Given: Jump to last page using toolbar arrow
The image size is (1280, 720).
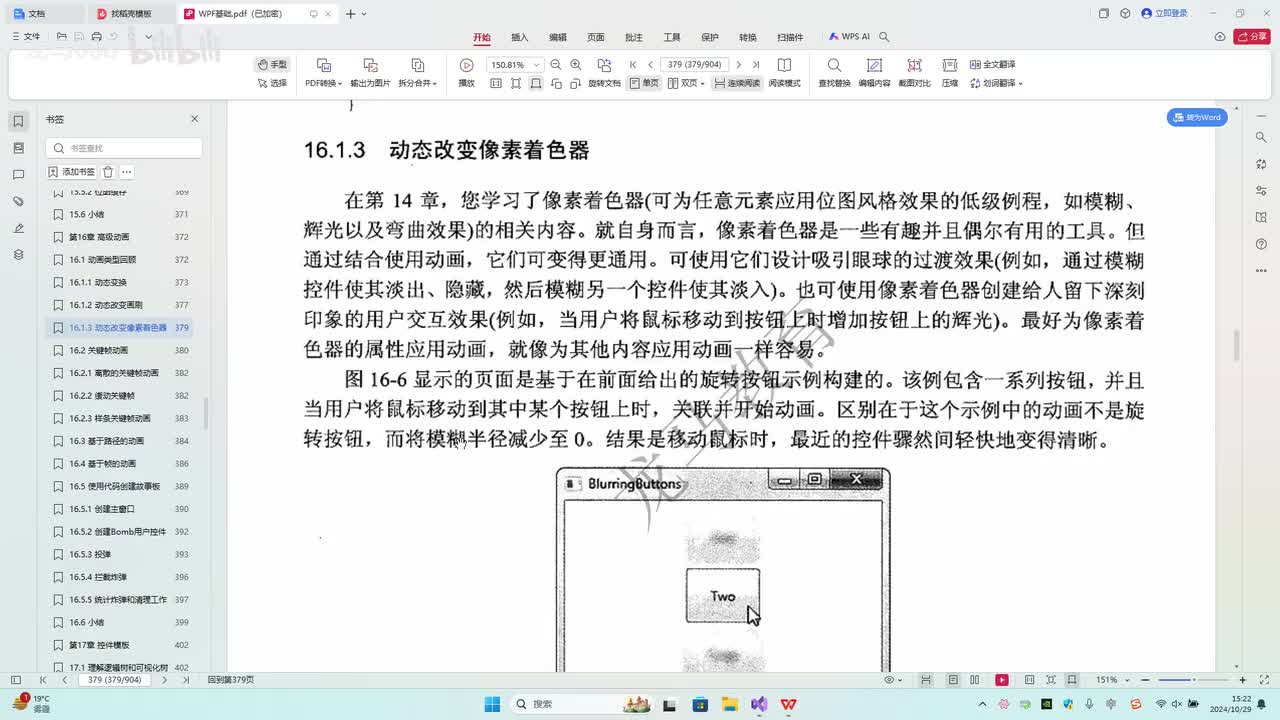Looking at the screenshot, I should click(x=756, y=65).
